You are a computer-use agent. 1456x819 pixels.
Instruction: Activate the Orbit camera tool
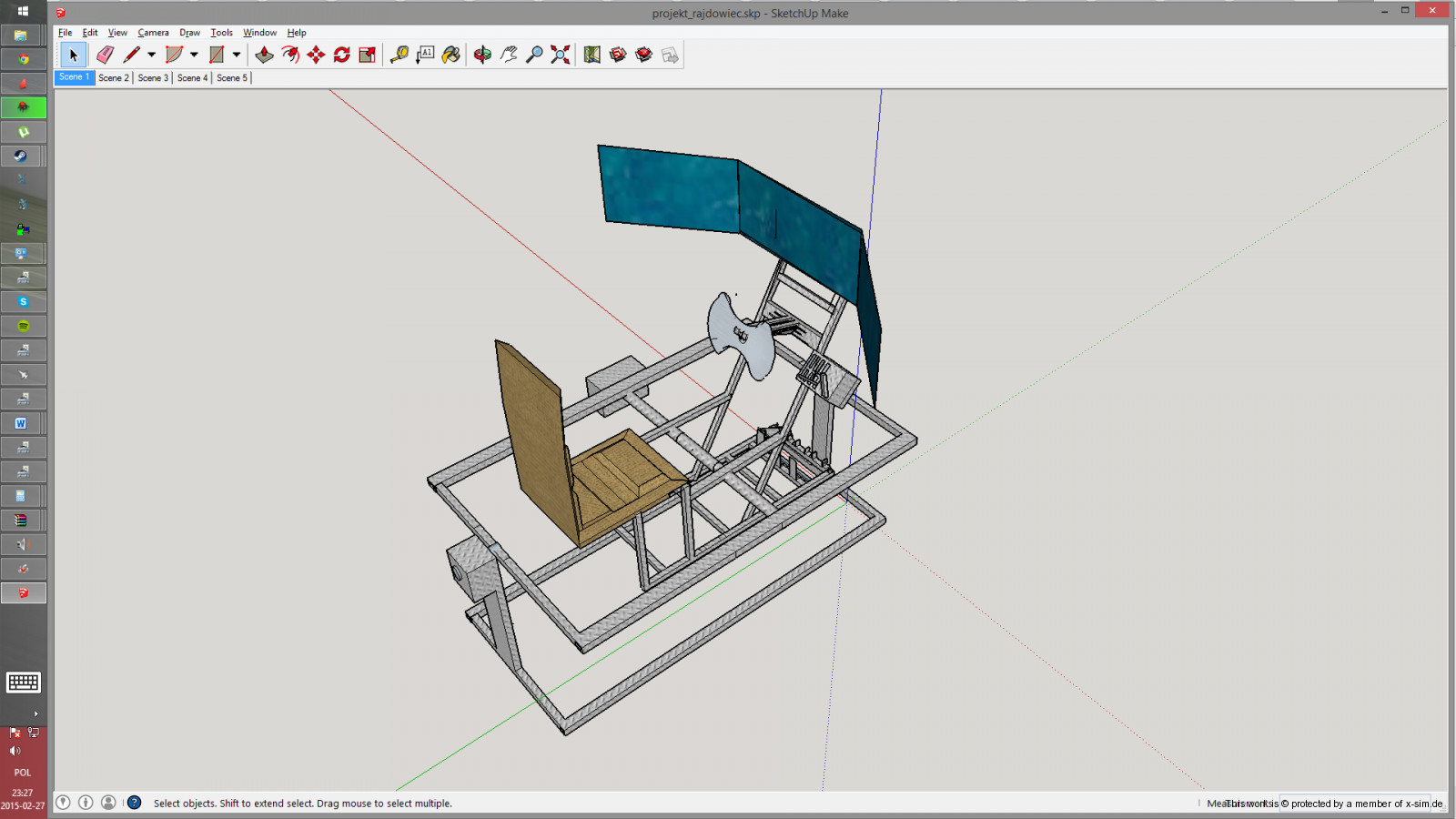482,56
